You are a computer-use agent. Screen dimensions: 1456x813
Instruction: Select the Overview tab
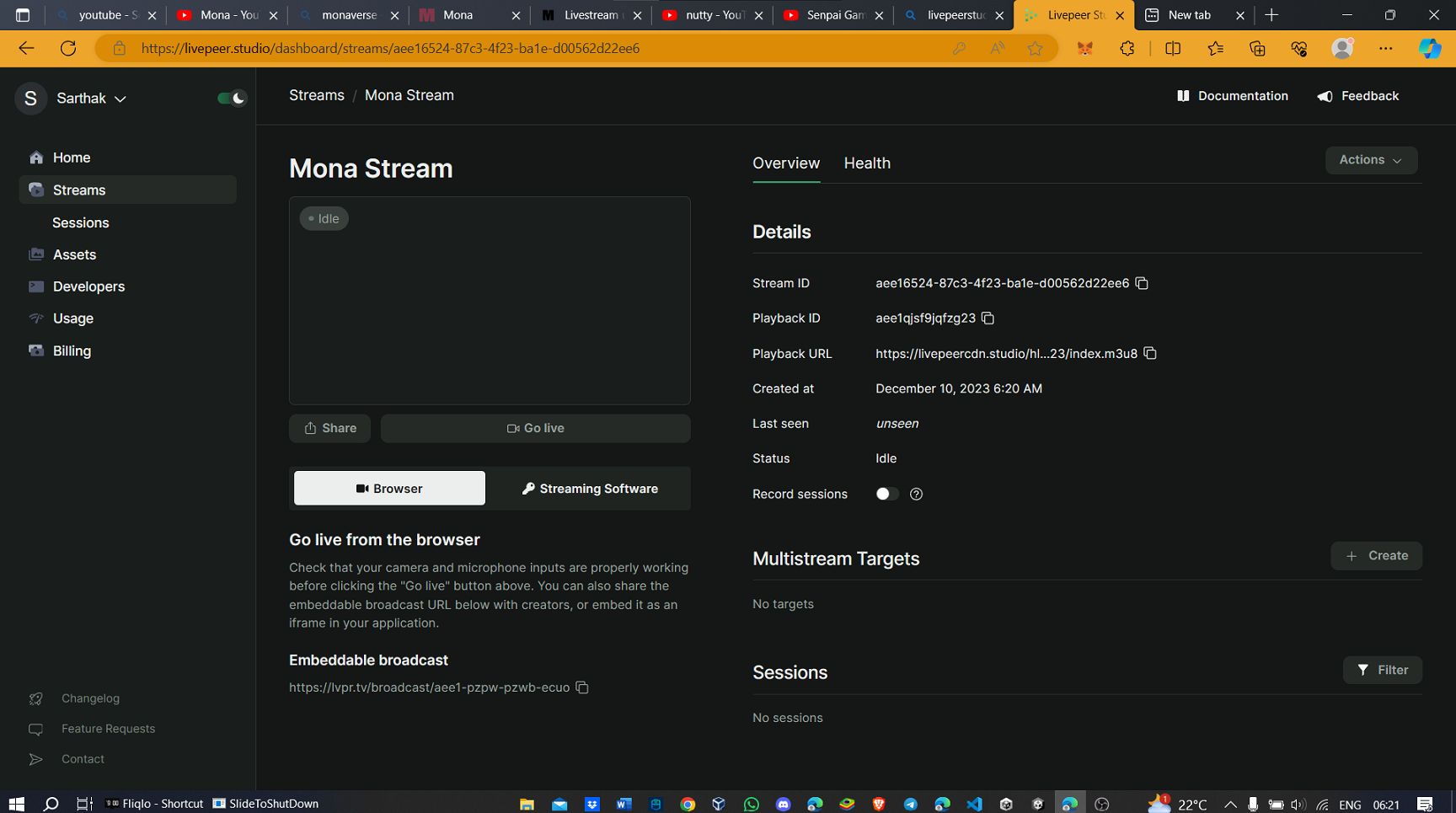[x=786, y=163]
